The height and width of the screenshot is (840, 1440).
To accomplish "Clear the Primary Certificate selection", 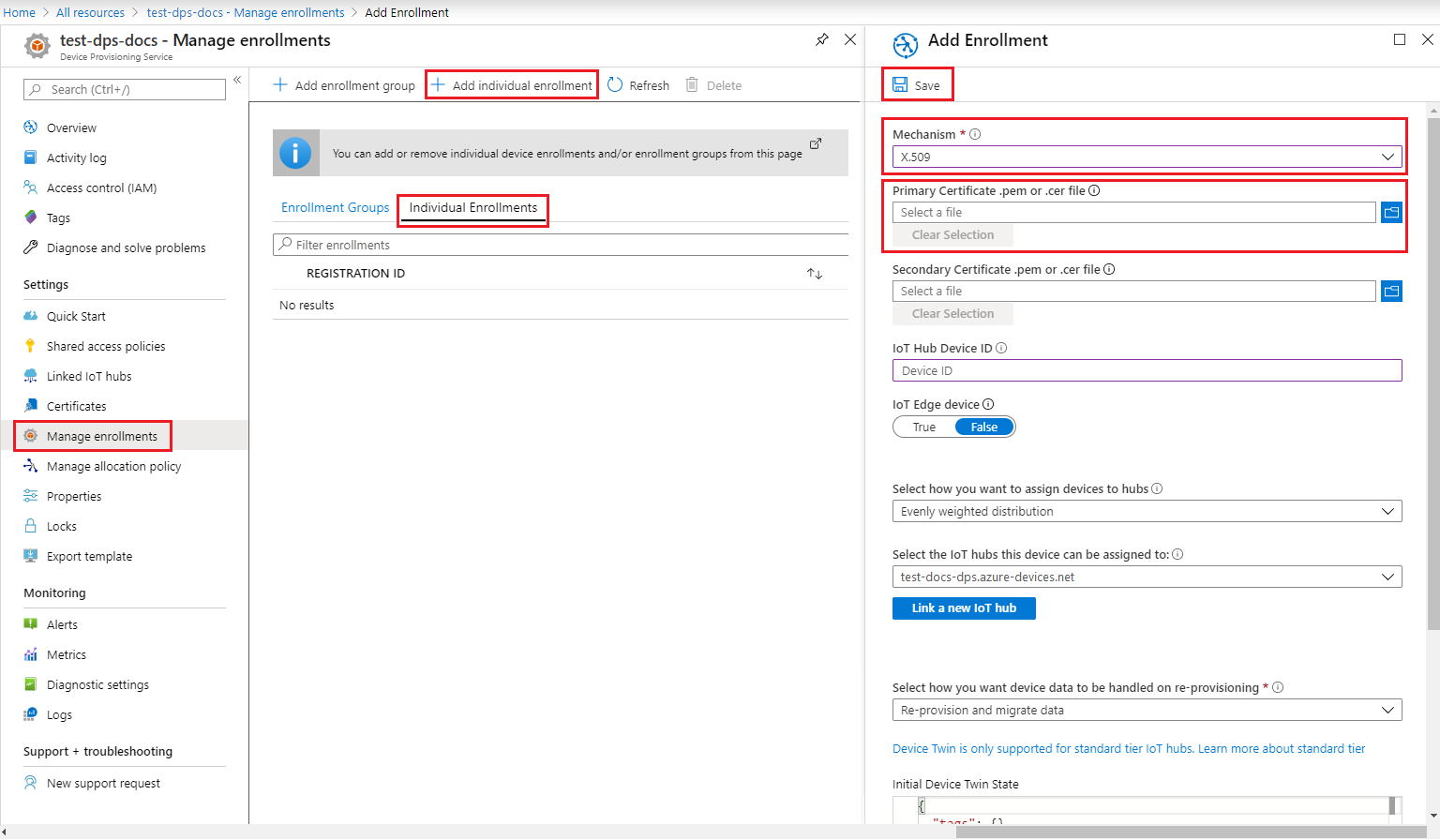I will (x=952, y=235).
